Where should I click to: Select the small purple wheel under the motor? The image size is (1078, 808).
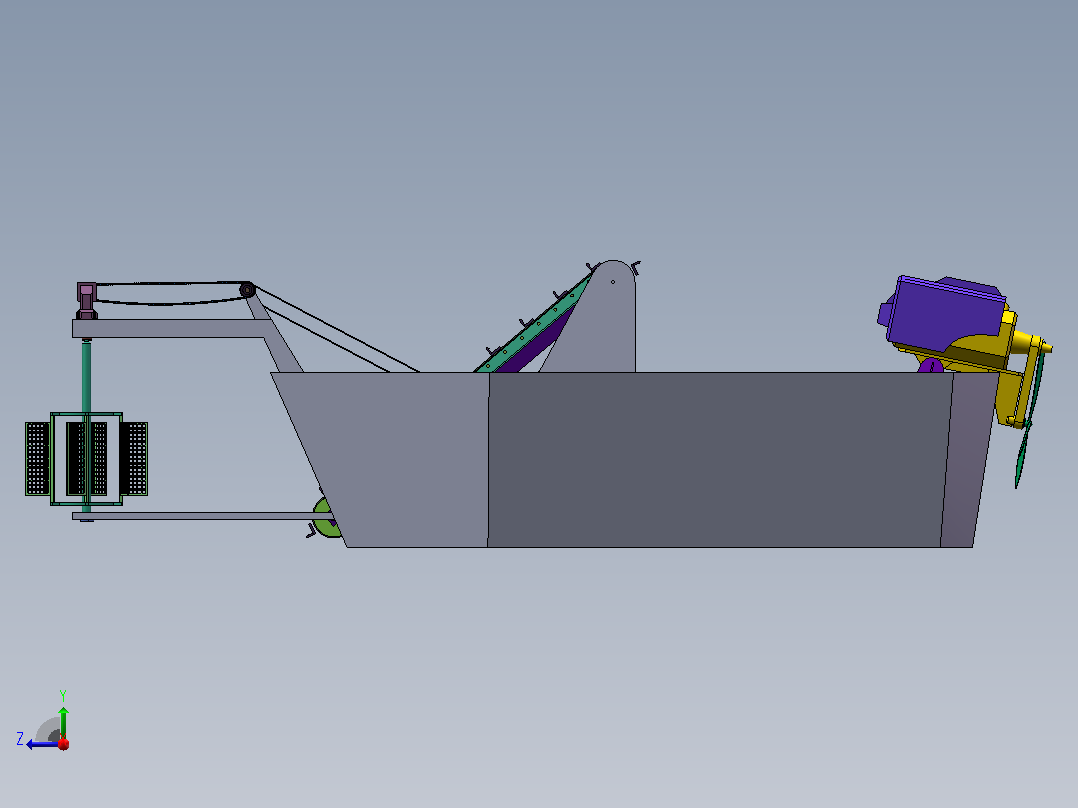[x=930, y=365]
